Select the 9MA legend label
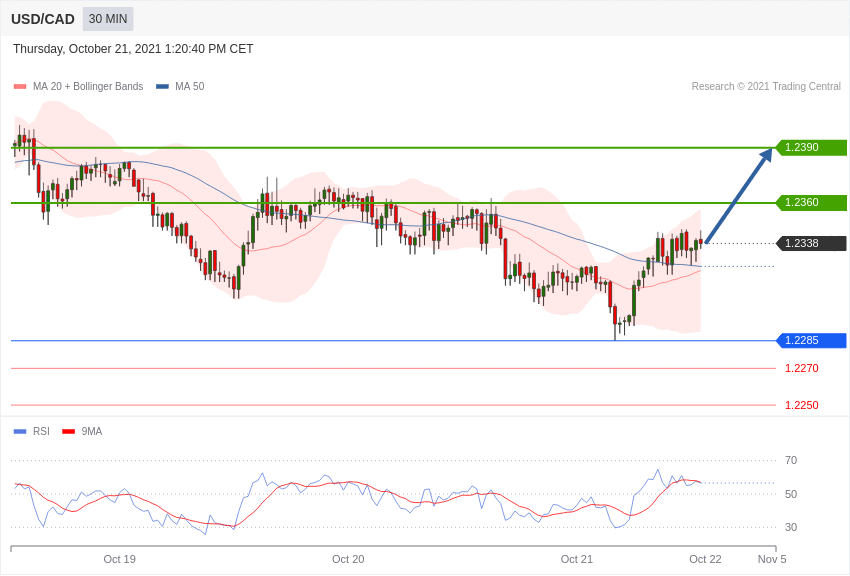 point(92,432)
